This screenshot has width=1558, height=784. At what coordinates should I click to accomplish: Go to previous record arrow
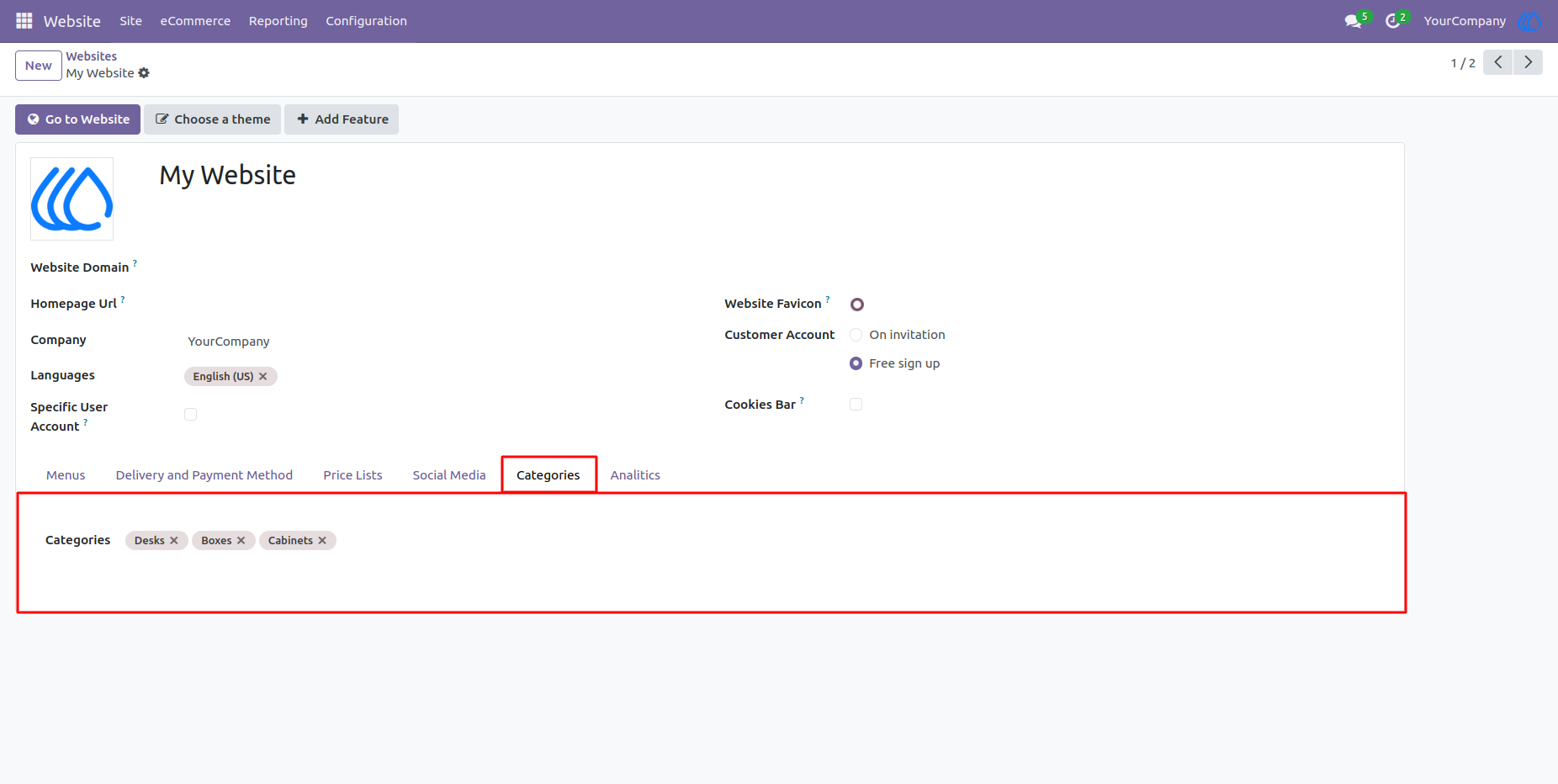click(x=1497, y=62)
